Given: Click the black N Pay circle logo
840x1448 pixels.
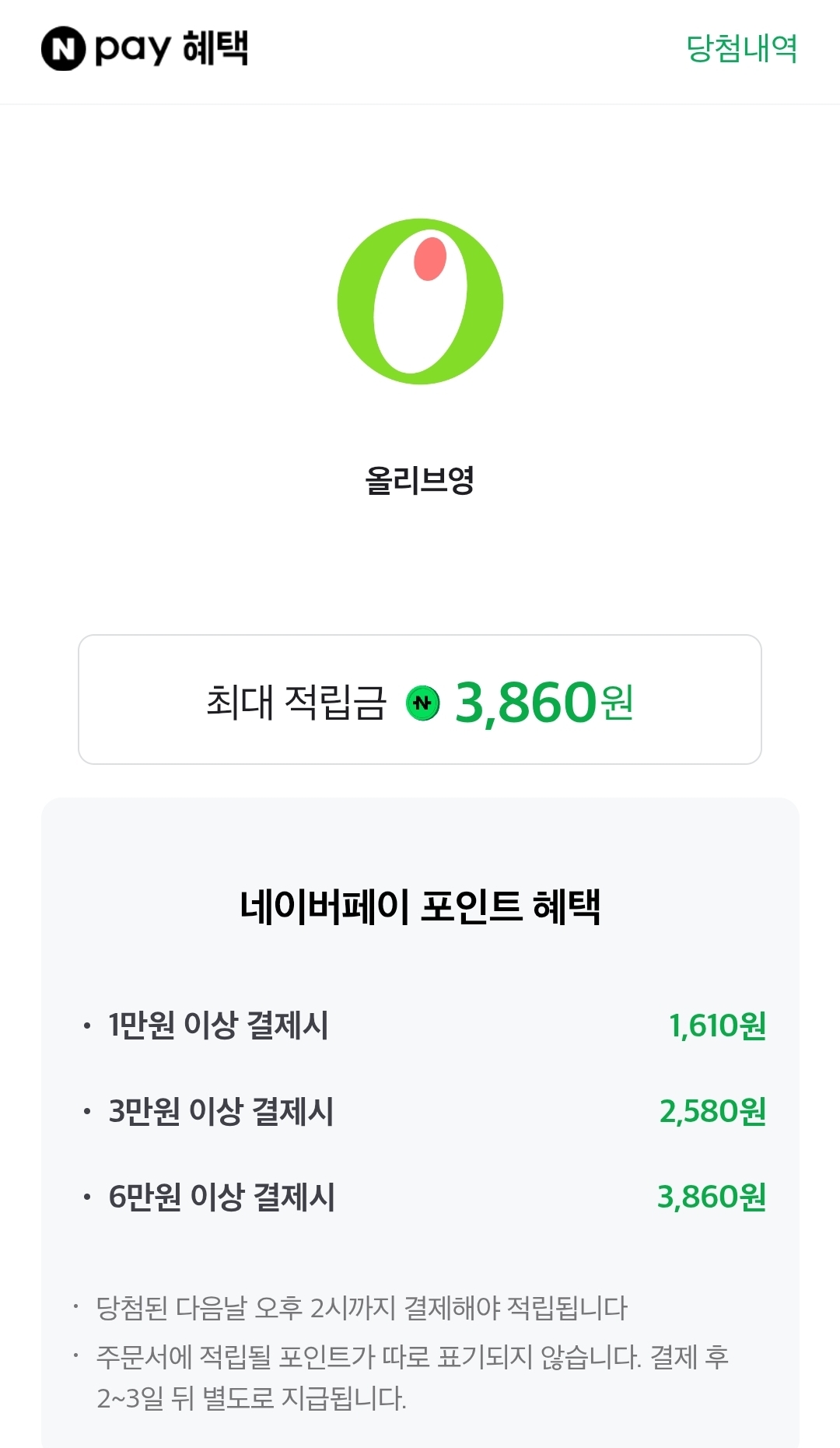Looking at the screenshot, I should pos(63,48).
